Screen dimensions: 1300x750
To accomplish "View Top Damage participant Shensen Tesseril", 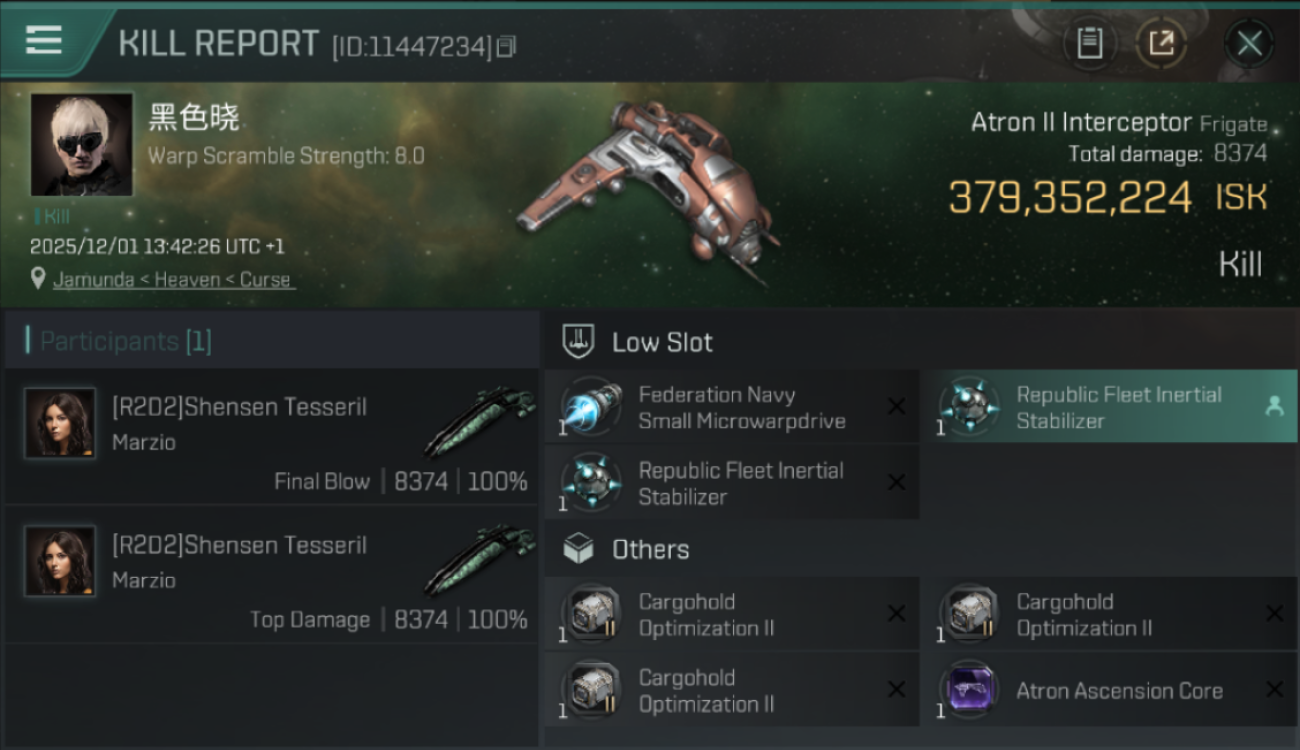I will pos(239,545).
